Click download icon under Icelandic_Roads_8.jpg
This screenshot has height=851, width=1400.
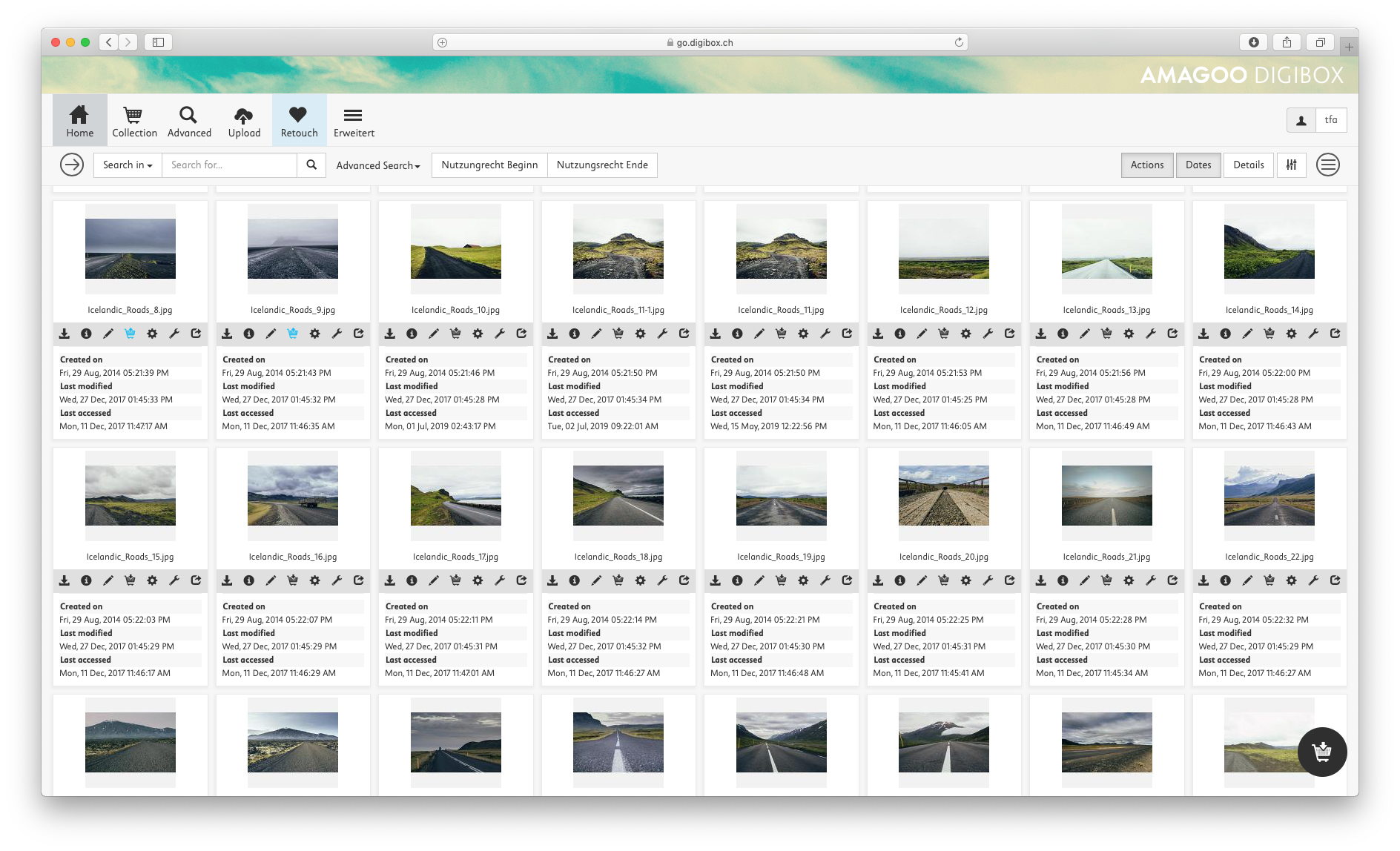pyautogui.click(x=65, y=334)
